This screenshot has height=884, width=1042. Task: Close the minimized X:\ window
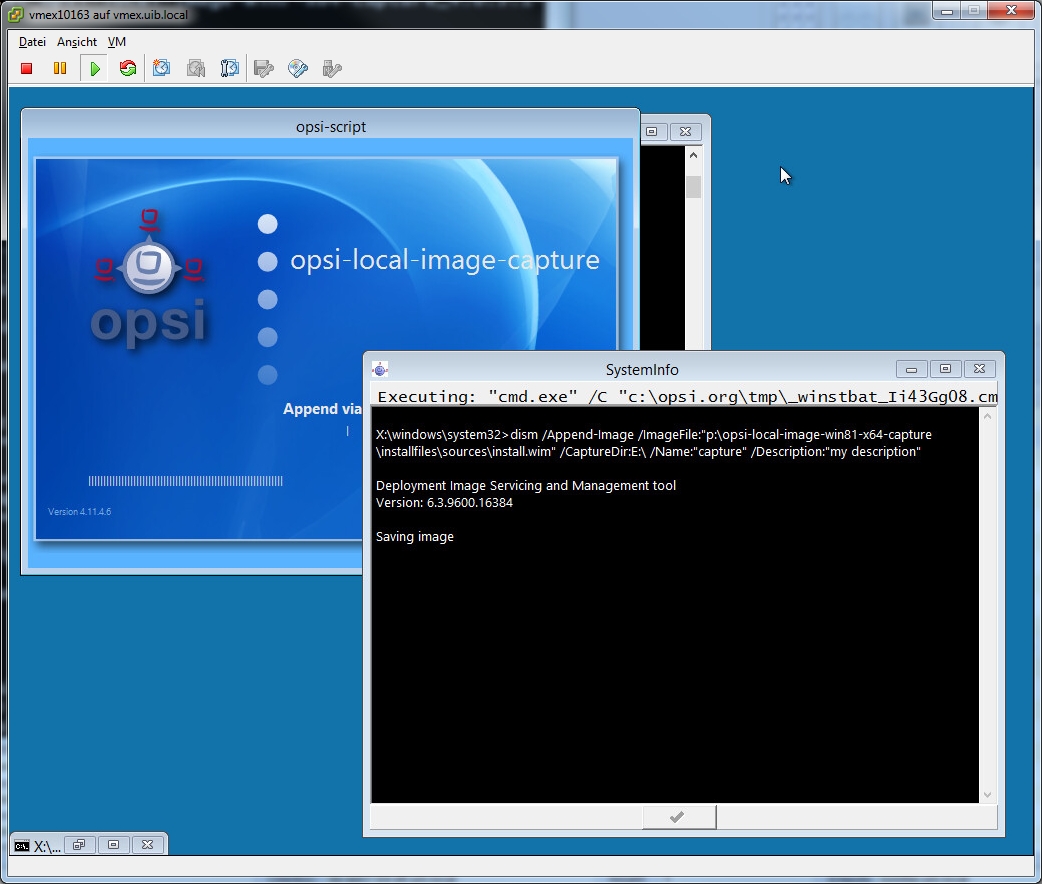(148, 845)
